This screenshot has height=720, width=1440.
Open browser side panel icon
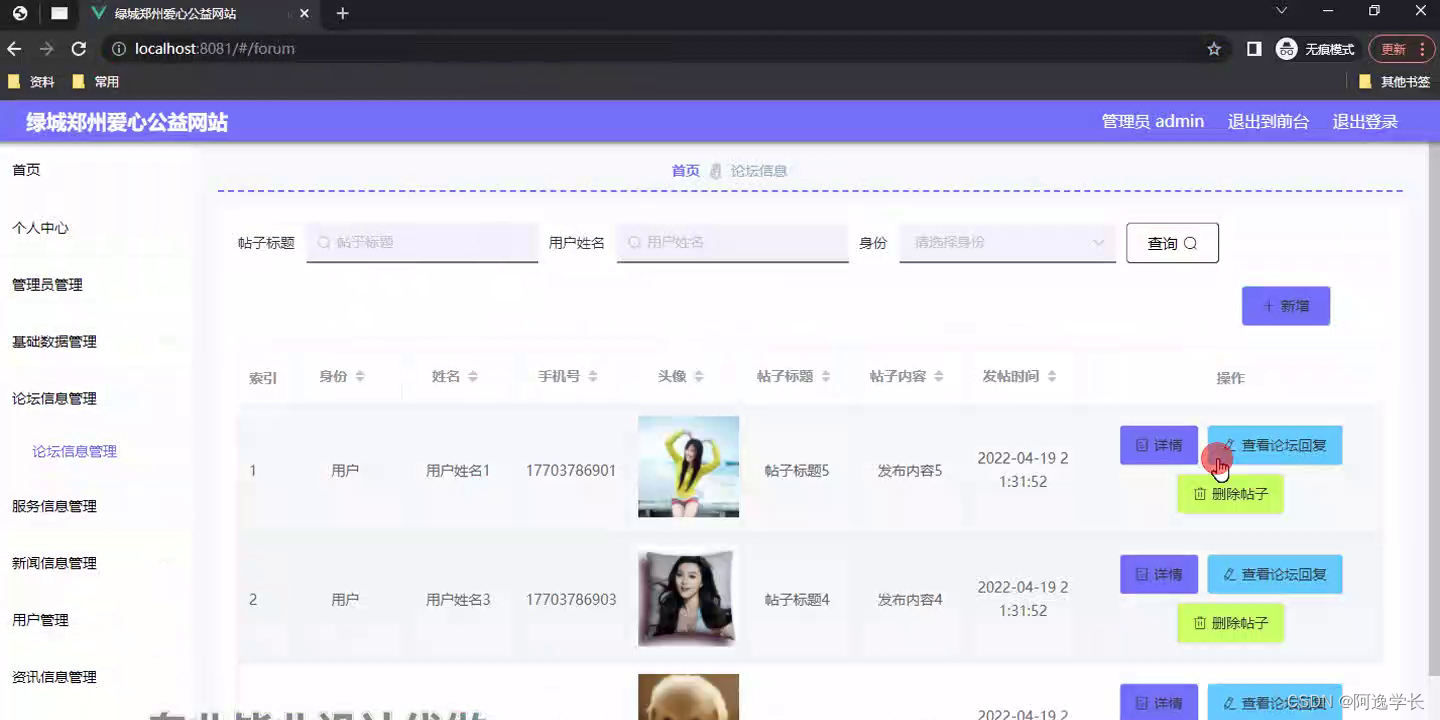(x=1254, y=48)
